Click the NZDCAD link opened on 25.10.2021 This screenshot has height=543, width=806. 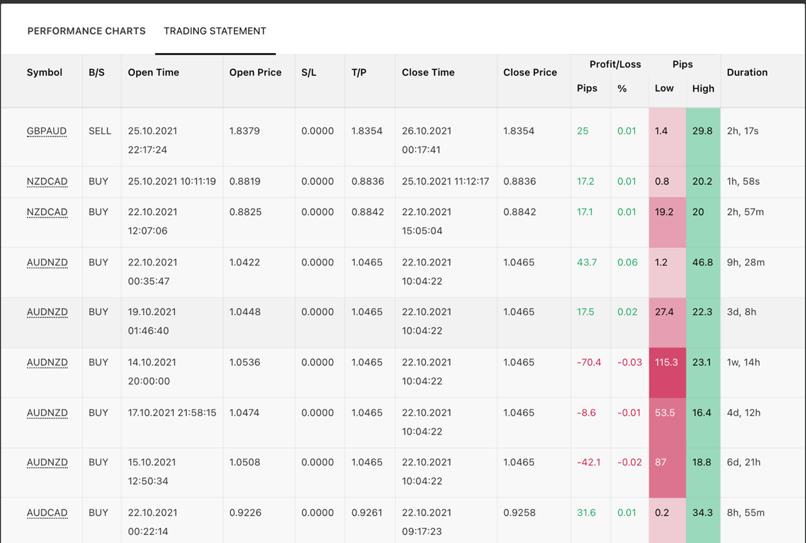point(47,182)
